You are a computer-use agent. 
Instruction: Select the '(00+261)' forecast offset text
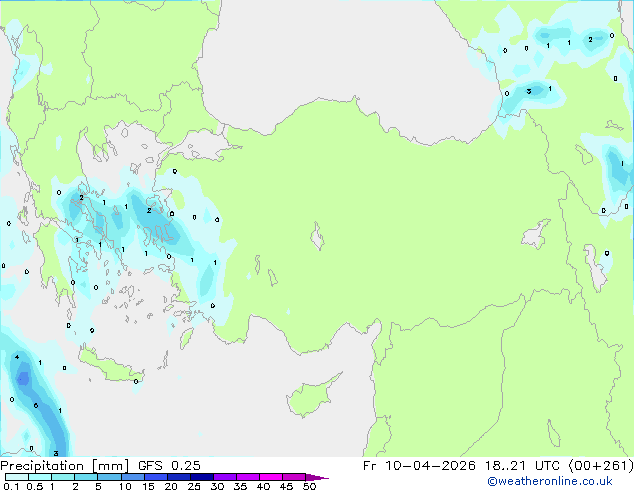point(601,466)
